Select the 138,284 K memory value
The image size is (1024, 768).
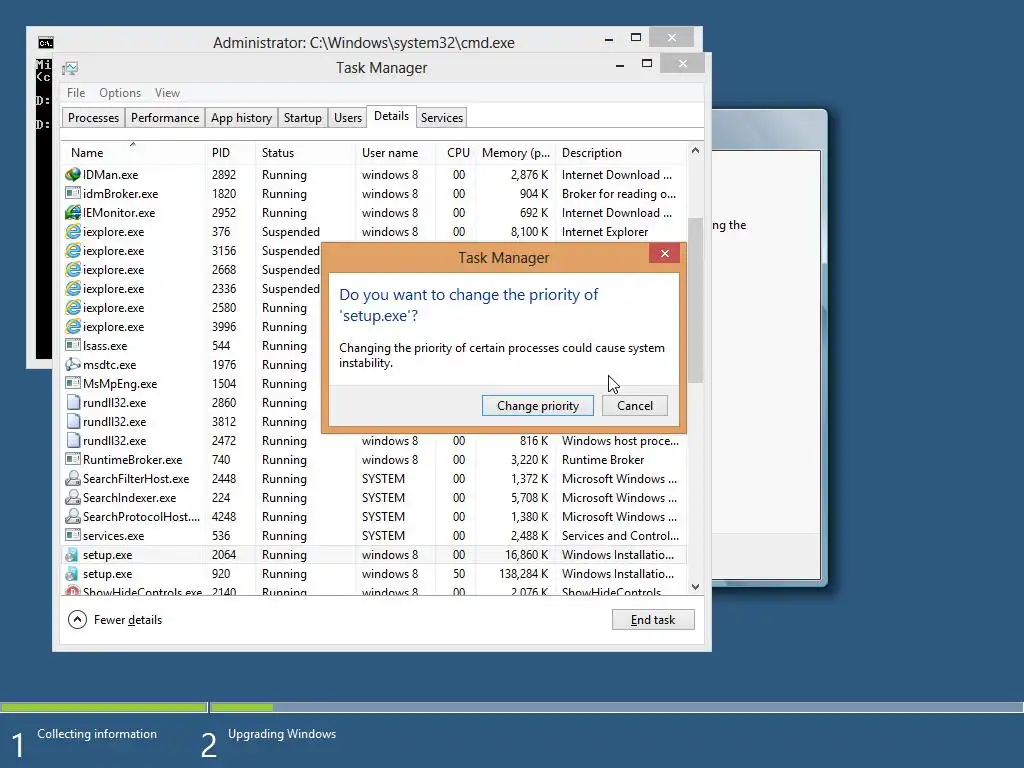[x=523, y=573]
